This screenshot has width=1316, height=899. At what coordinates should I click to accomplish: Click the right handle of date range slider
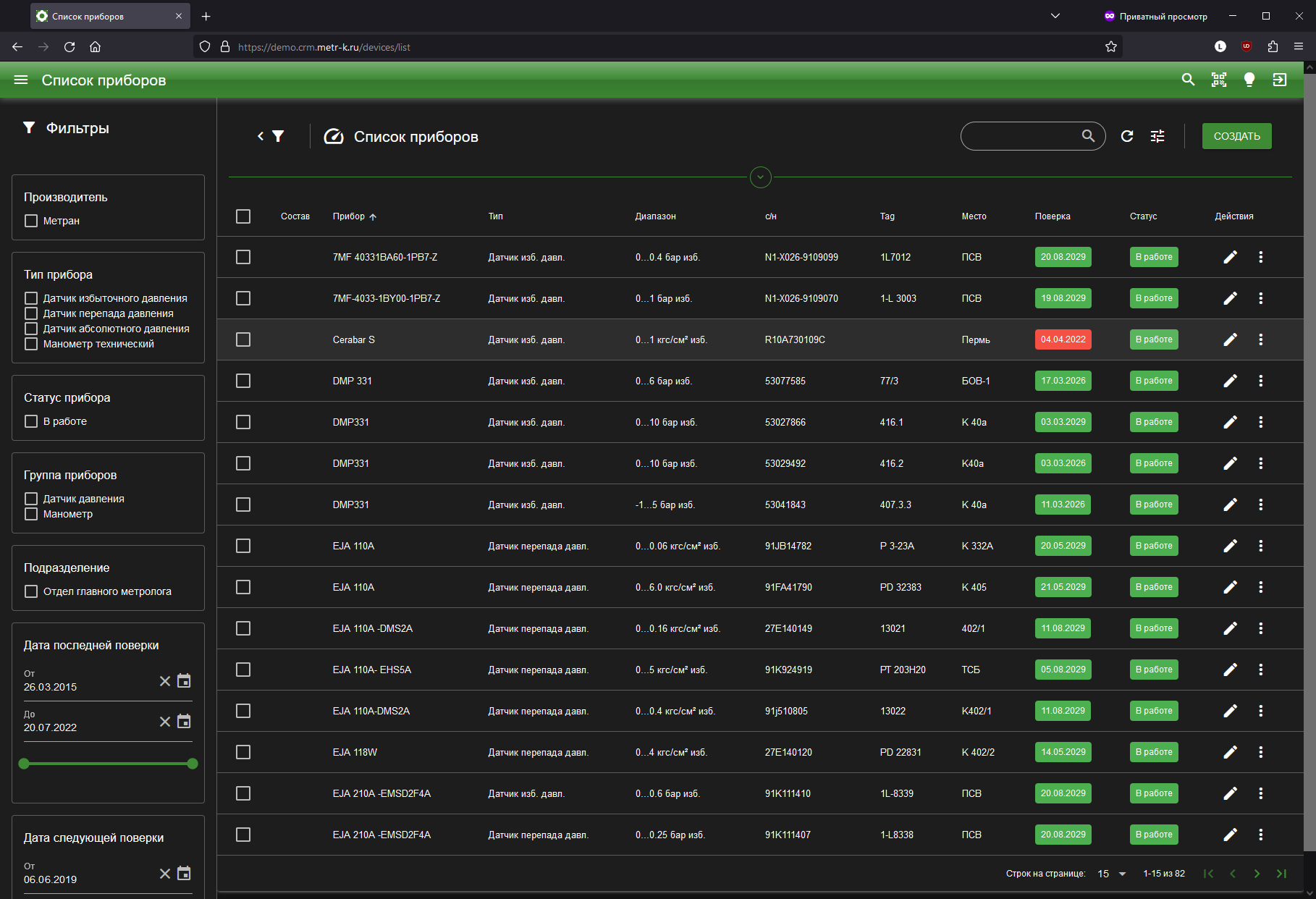pos(193,764)
